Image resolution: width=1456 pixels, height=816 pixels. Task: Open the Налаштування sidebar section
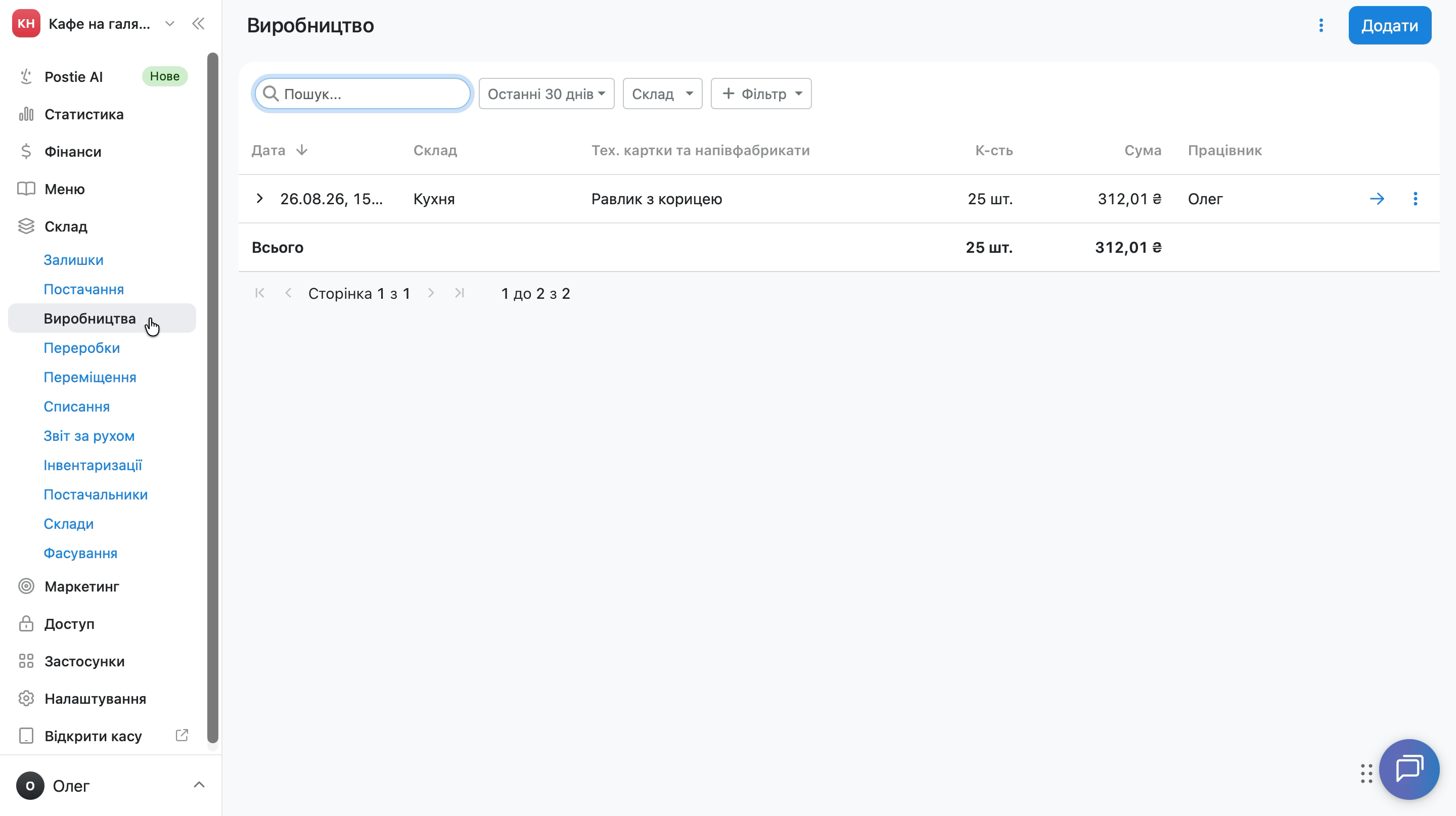(x=95, y=699)
